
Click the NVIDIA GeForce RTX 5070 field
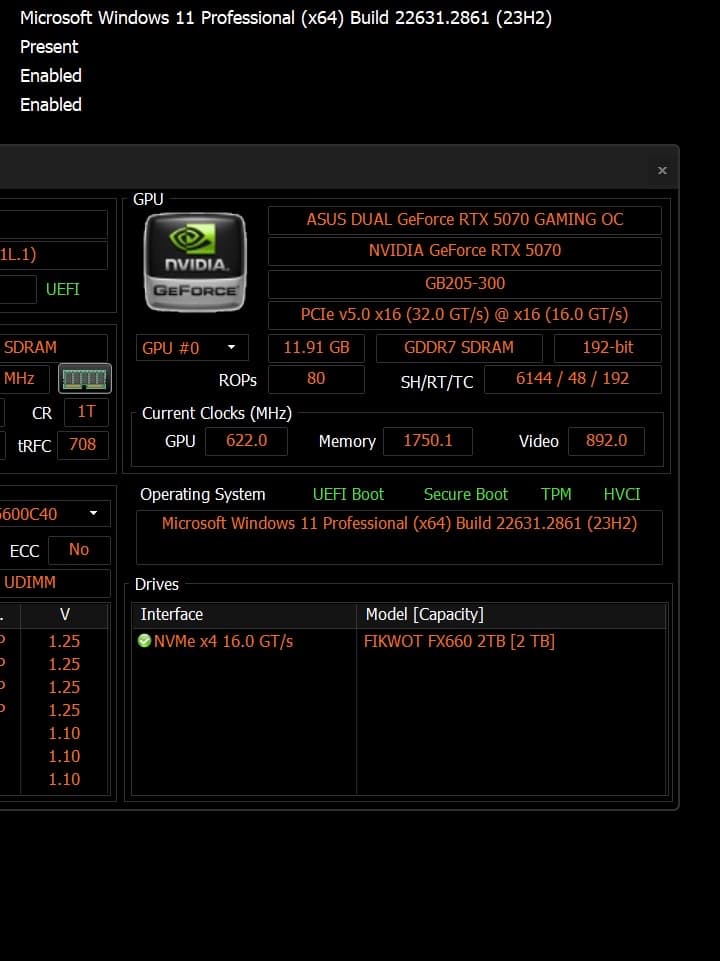(x=464, y=251)
